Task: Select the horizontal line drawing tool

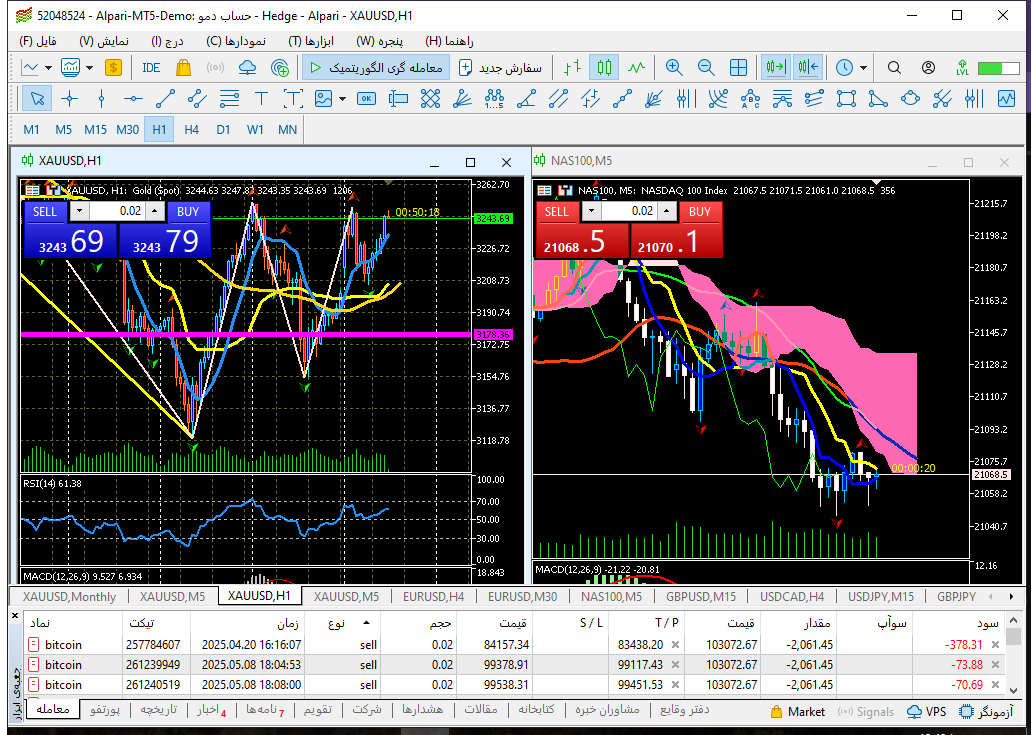Action: coord(133,99)
